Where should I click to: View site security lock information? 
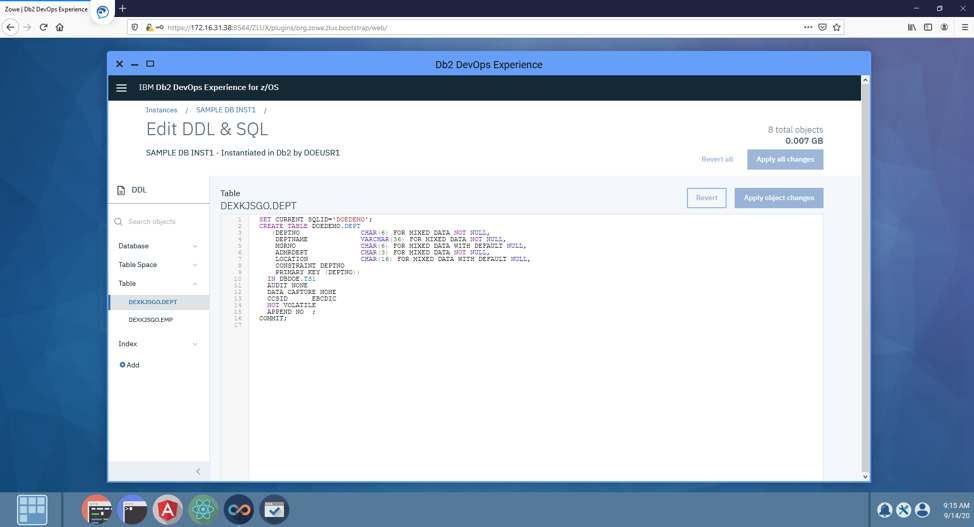(150, 27)
